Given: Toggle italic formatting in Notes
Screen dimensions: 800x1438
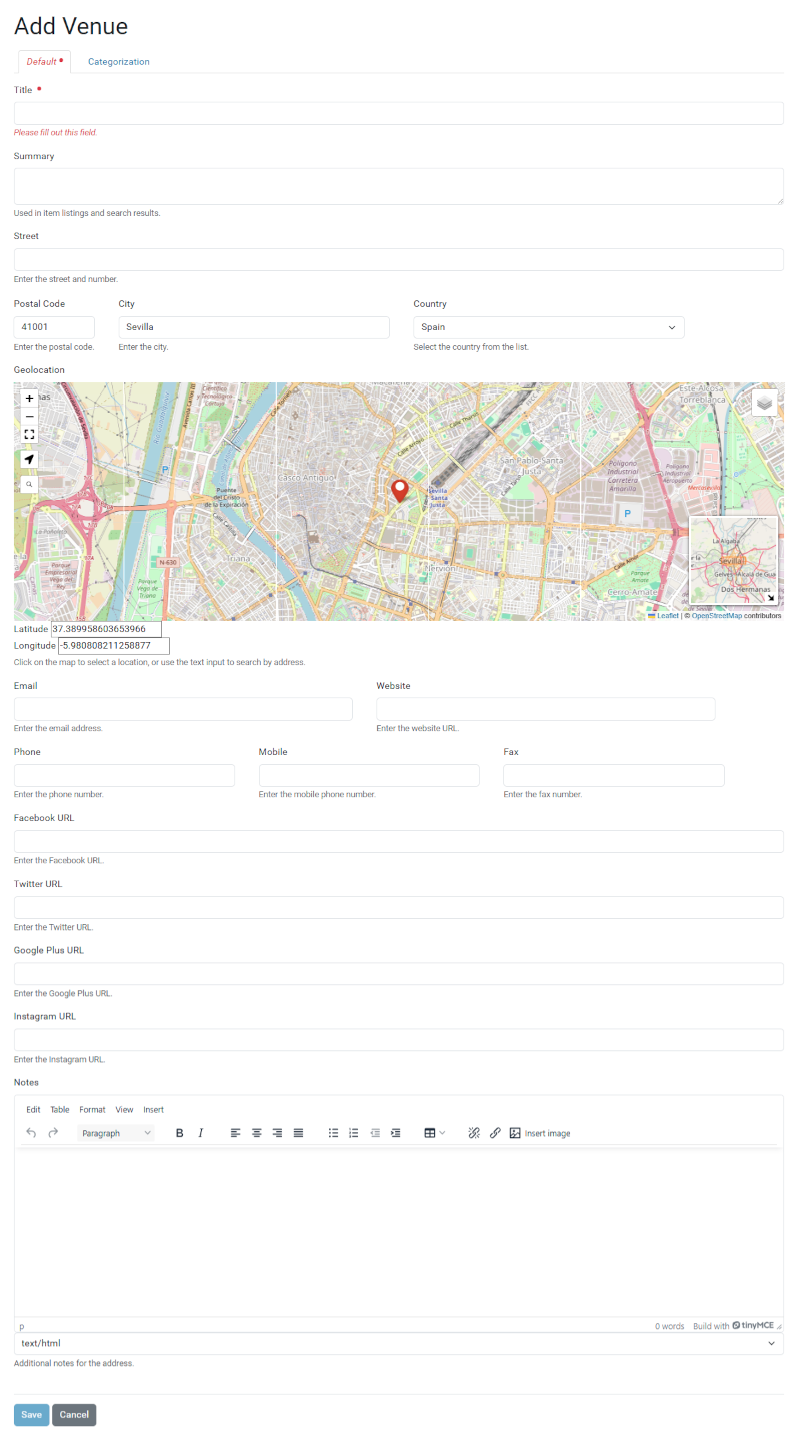Looking at the screenshot, I should pyautogui.click(x=201, y=1133).
